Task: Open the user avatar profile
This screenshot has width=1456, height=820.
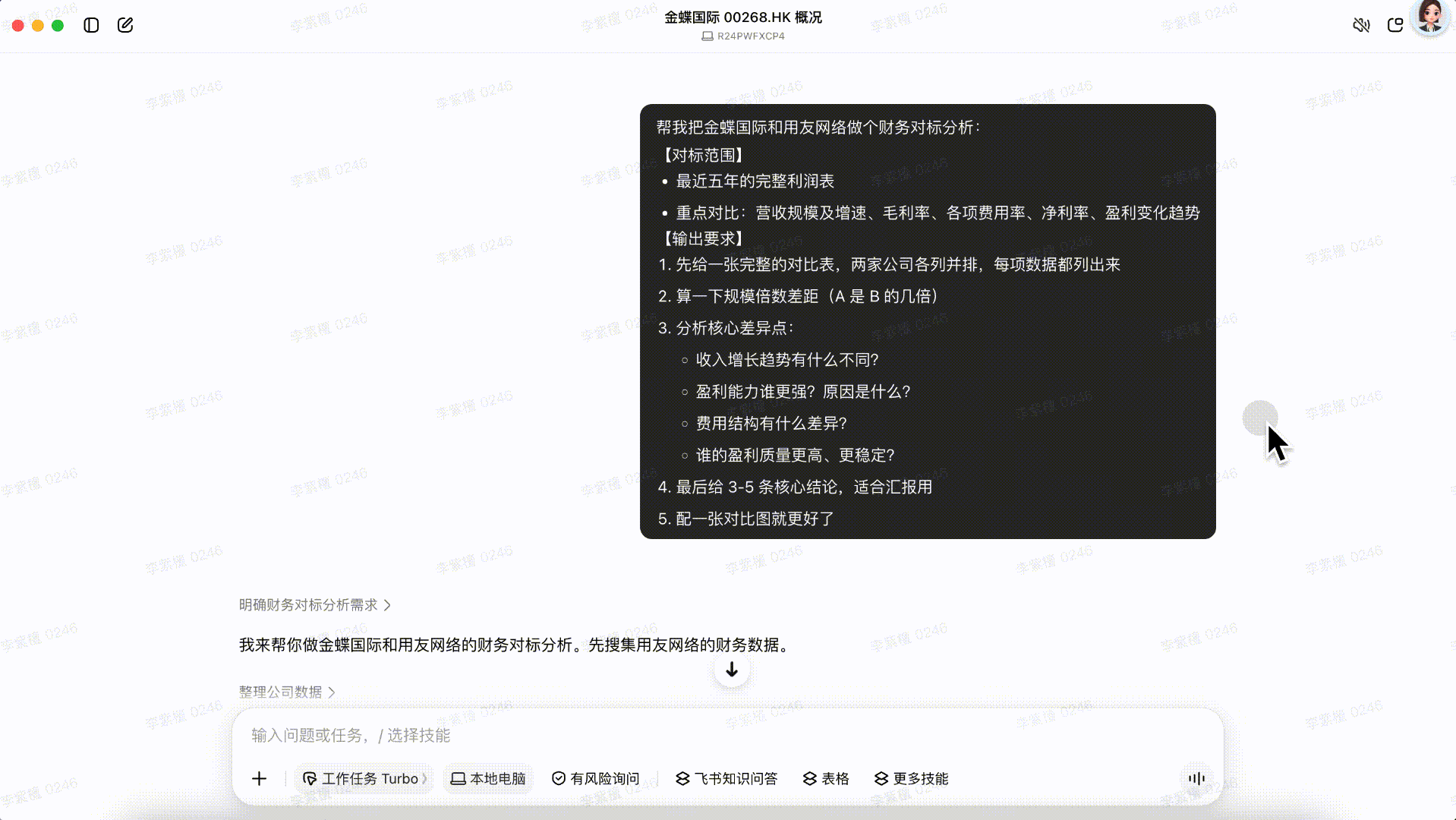Action: pyautogui.click(x=1430, y=17)
